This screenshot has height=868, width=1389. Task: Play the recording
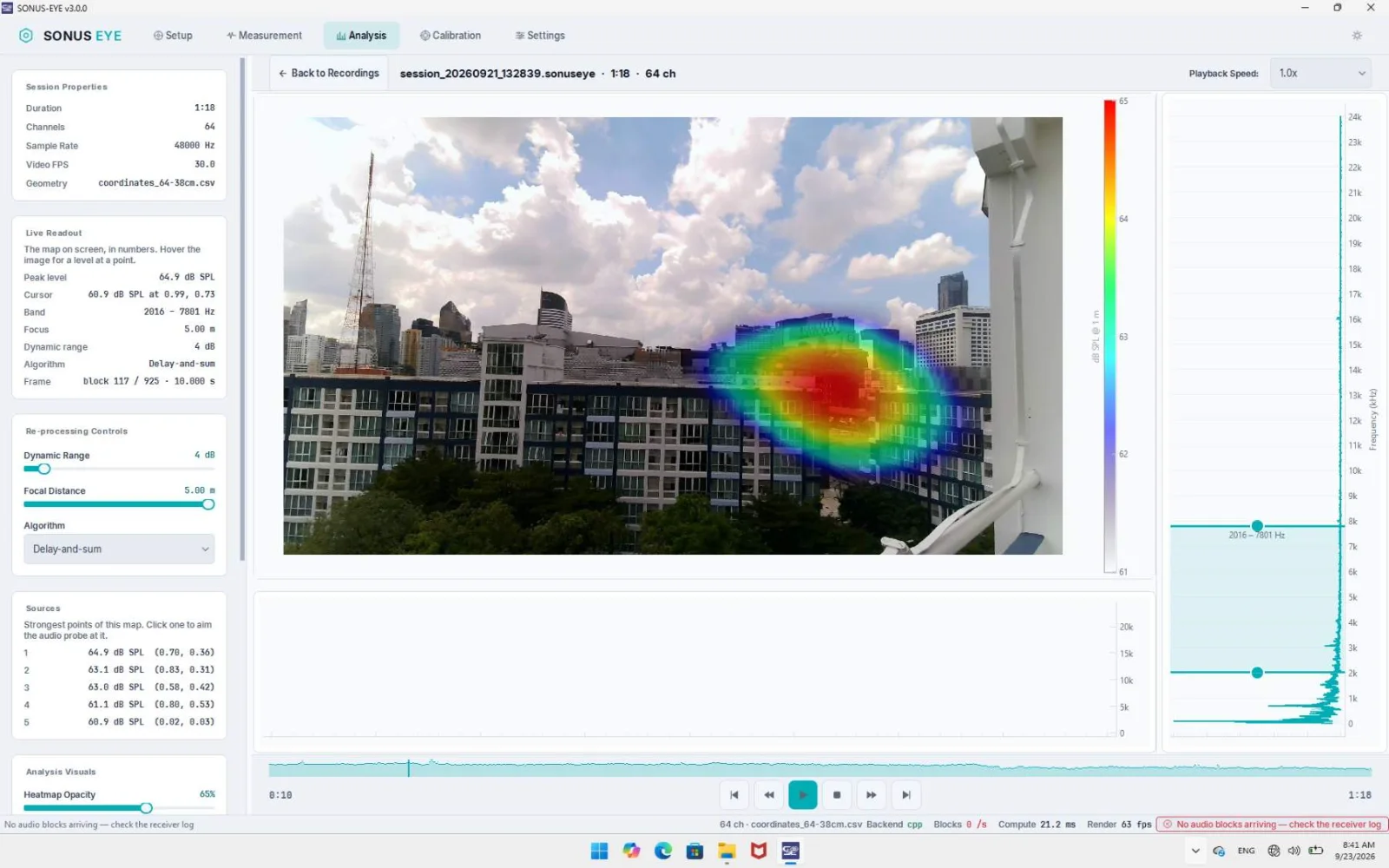tap(803, 795)
